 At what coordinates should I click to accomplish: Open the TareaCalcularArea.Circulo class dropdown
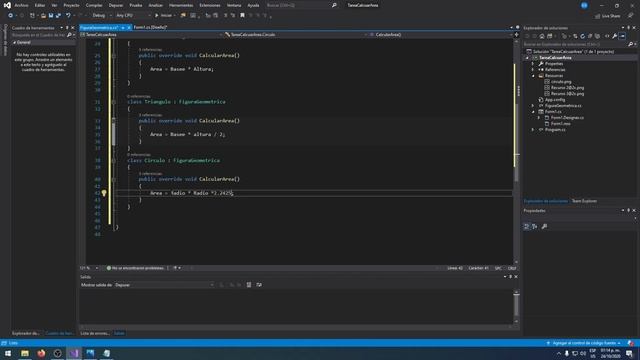[x=295, y=35]
